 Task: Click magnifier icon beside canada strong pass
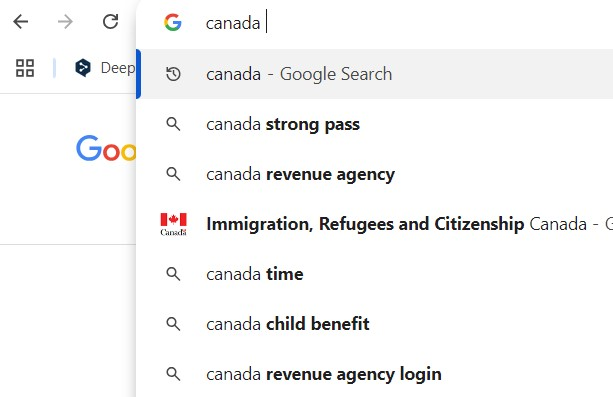point(173,124)
